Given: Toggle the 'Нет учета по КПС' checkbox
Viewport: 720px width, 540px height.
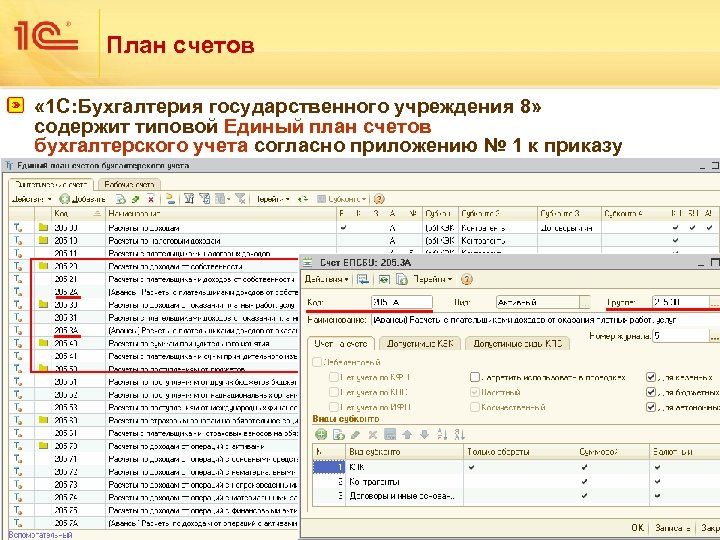Looking at the screenshot, I should coord(334,392).
